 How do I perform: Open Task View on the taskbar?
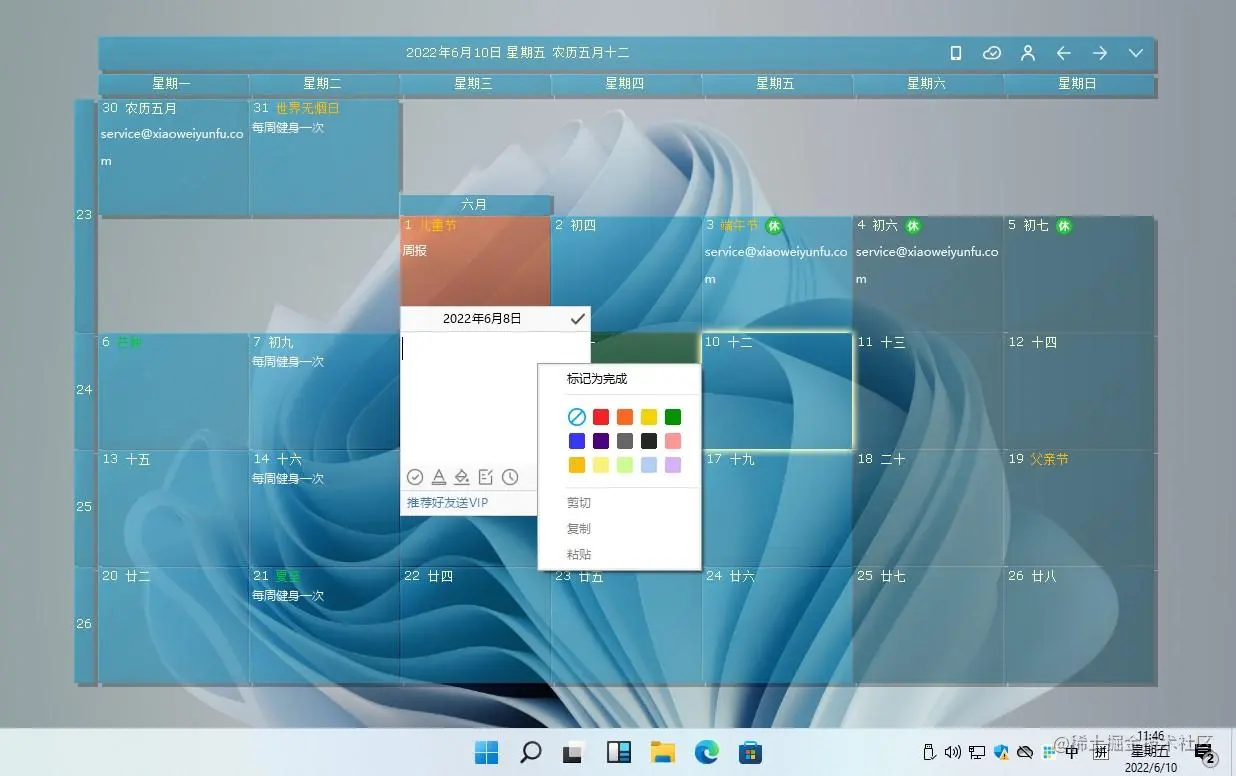[574, 752]
